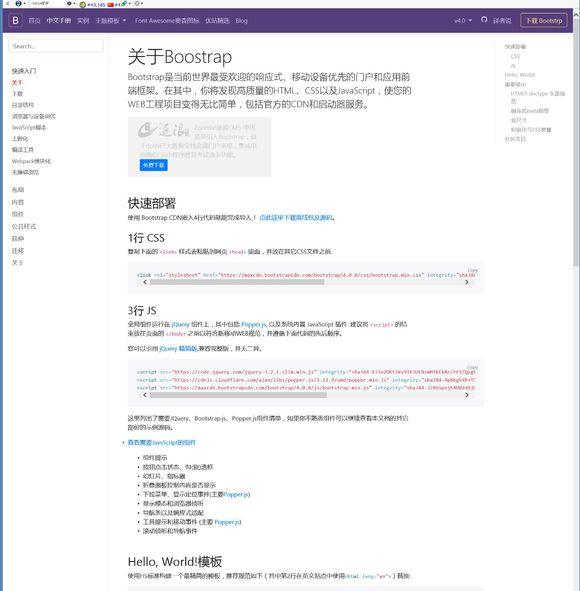580x591 pixels.
Task: Open the jQuery 精简版 link
Action: click(x=178, y=349)
